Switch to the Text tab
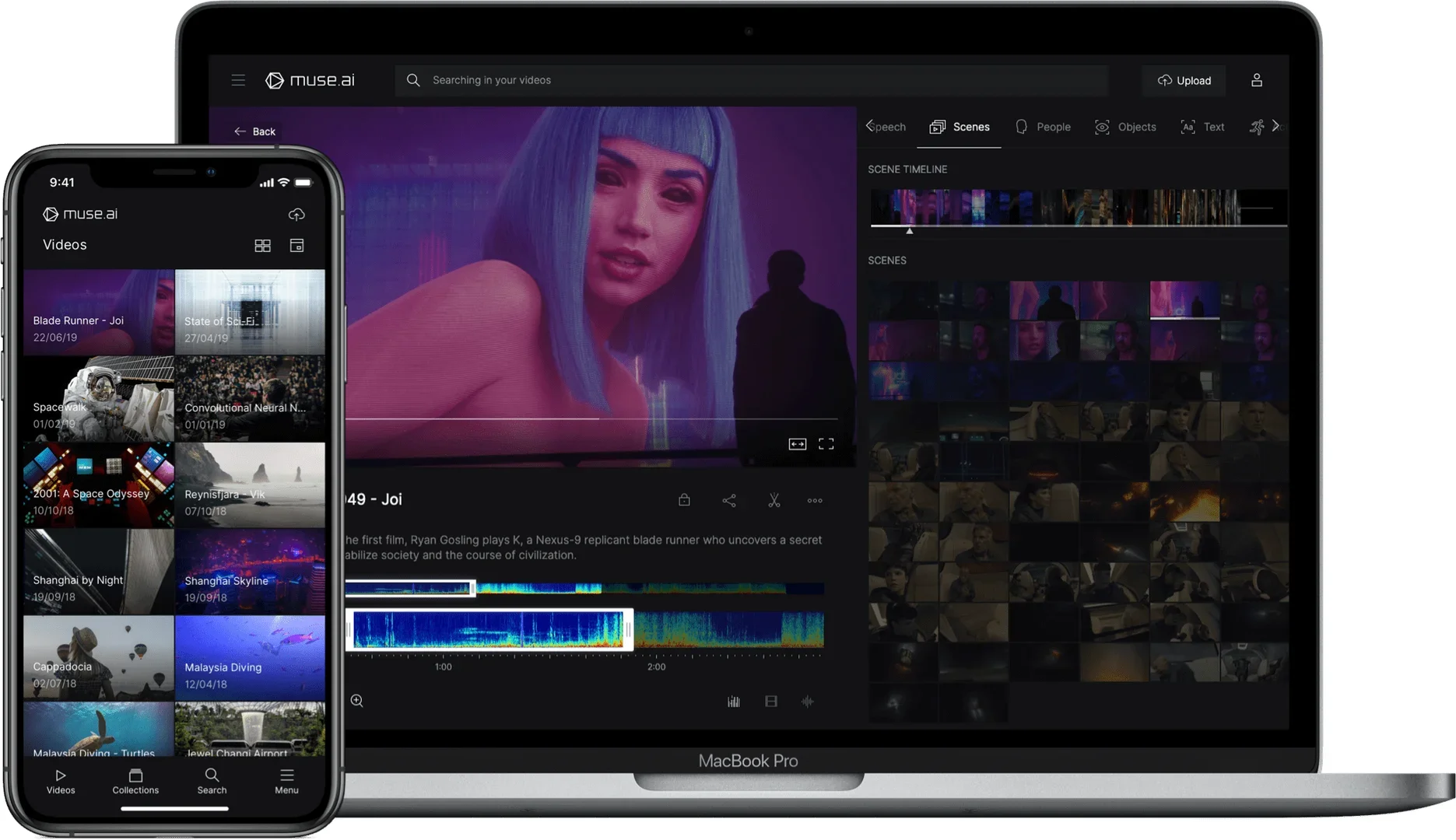The image size is (1456, 840). [x=1202, y=127]
